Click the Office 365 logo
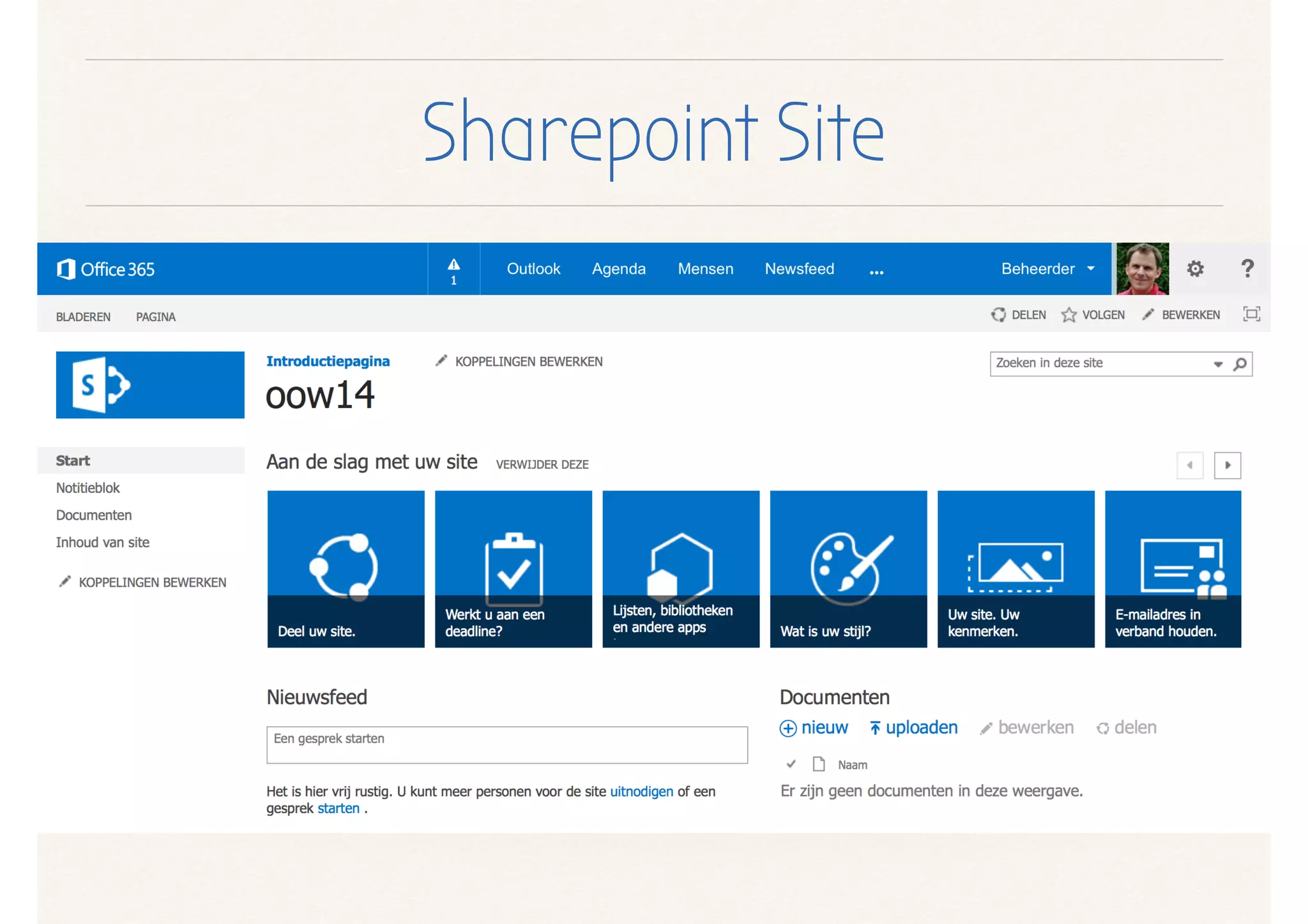Viewport: 1308px width, 924px height. click(106, 269)
